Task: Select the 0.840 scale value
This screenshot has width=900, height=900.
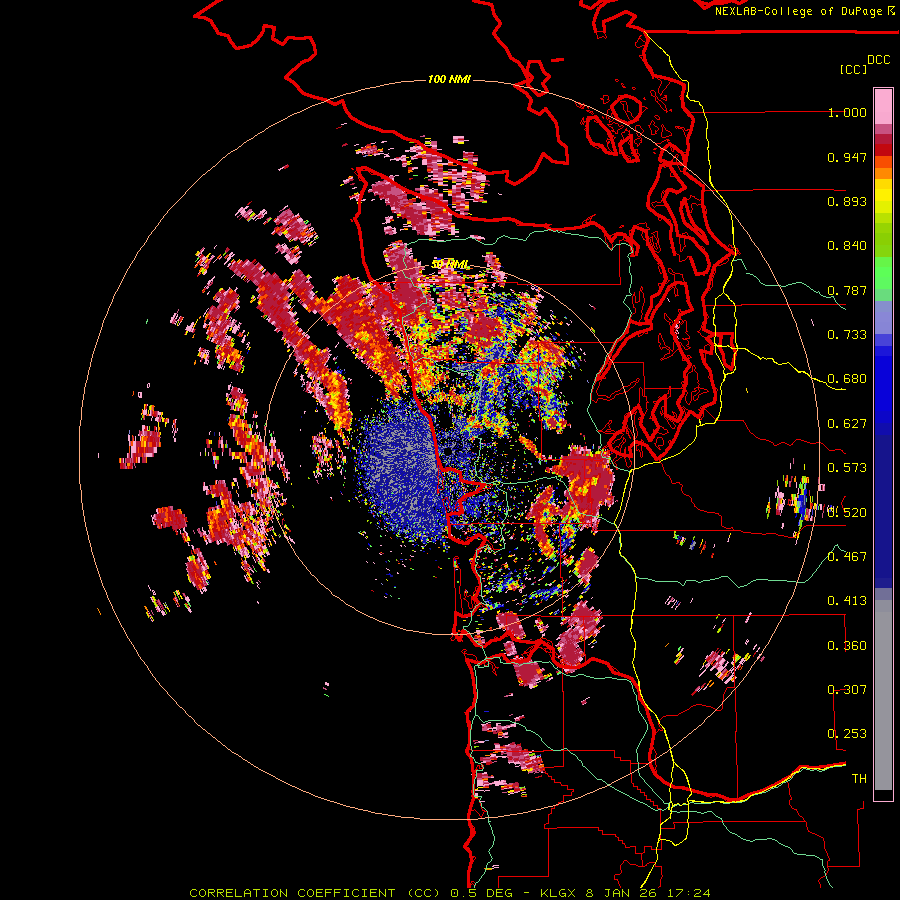Action: pos(847,246)
